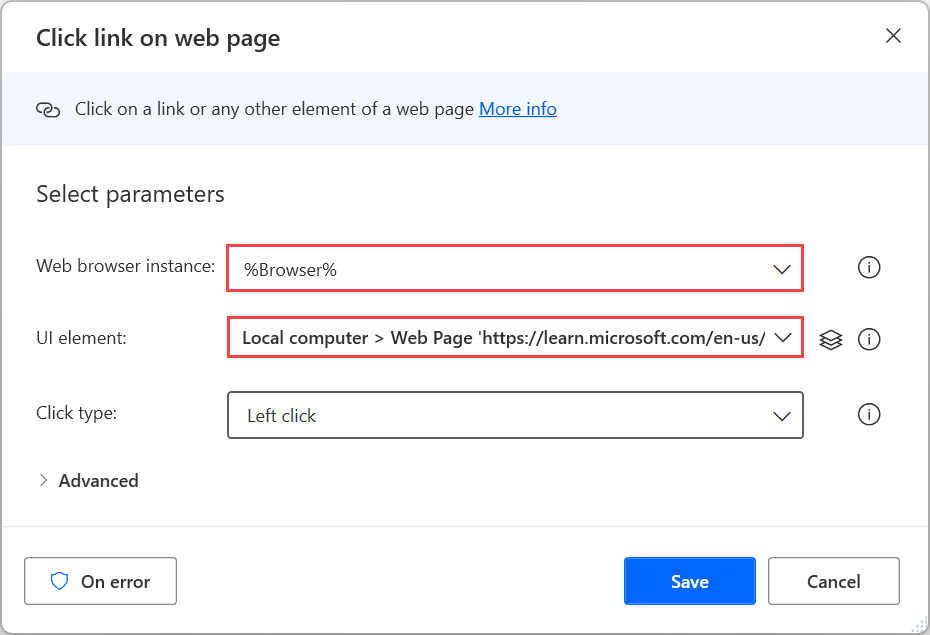Viewport: 930px width, 635px height.
Task: Cancel the dialog
Action: point(833,581)
